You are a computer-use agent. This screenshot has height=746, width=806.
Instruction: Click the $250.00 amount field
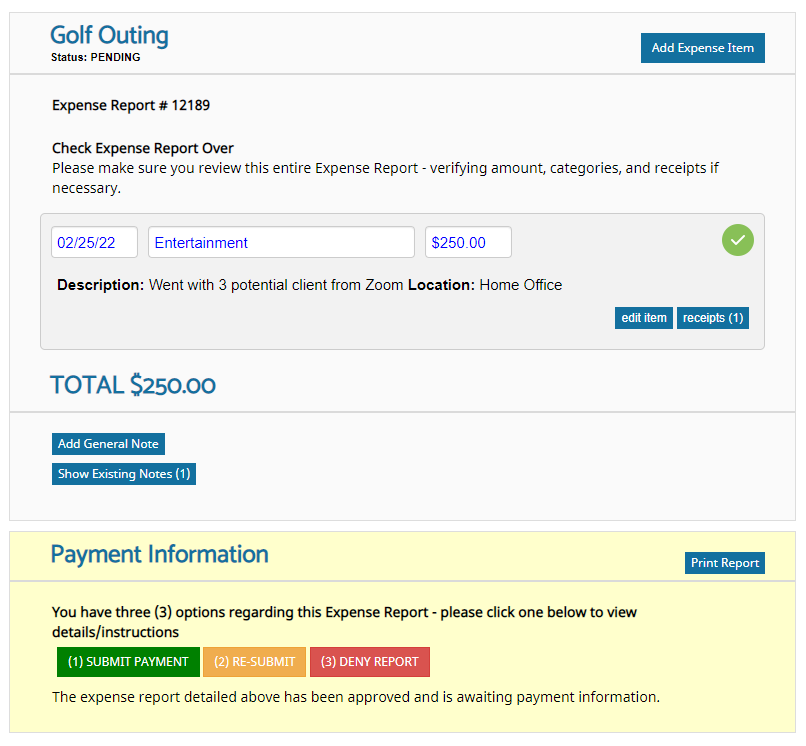(468, 242)
